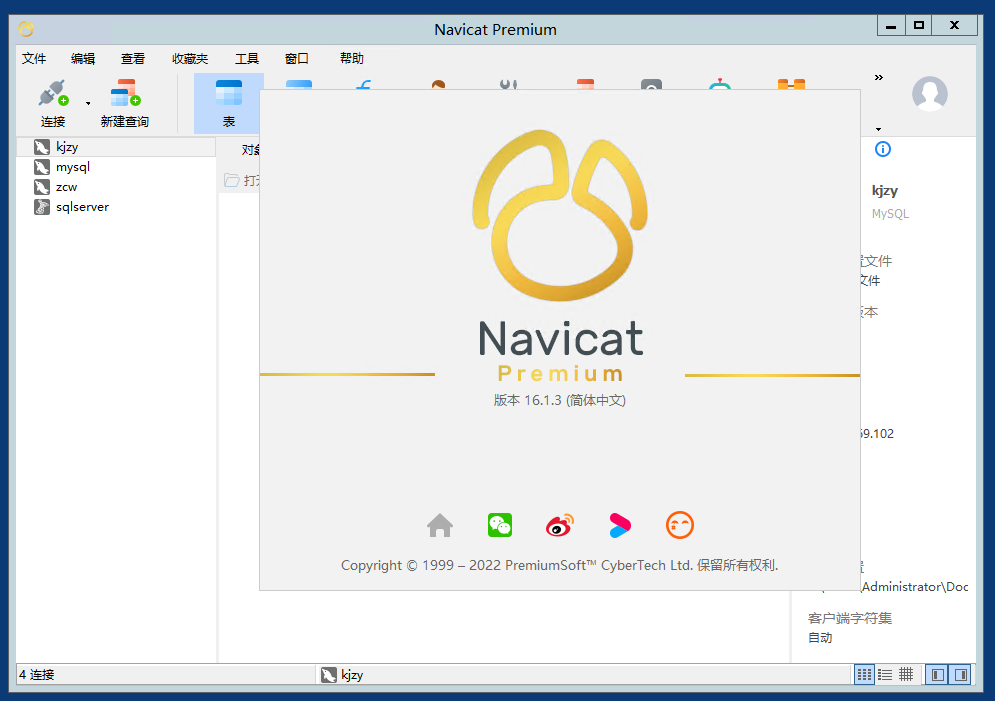This screenshot has height=701, width=995.
Task: Click the SQL Server icon beside sqlserver
Action: coord(42,207)
